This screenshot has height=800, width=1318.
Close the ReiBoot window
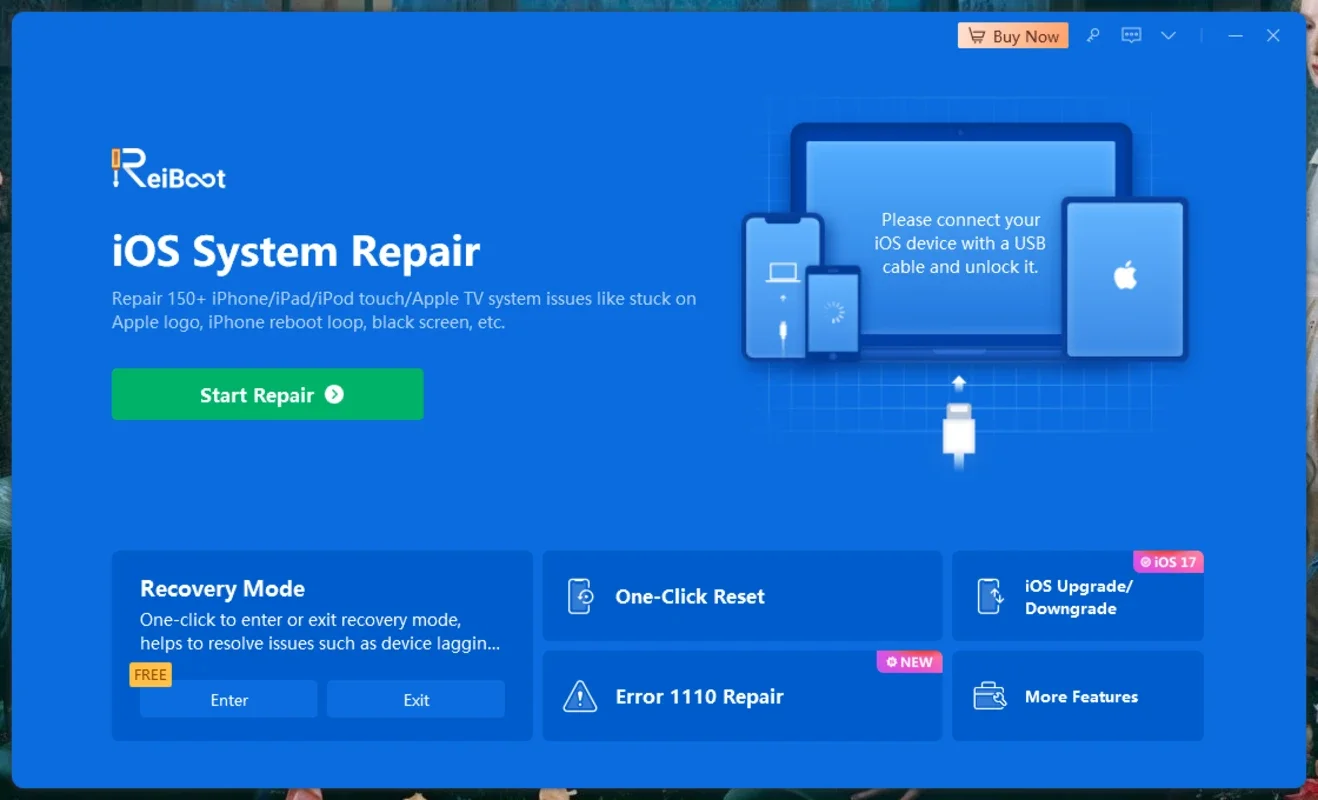(1273, 36)
